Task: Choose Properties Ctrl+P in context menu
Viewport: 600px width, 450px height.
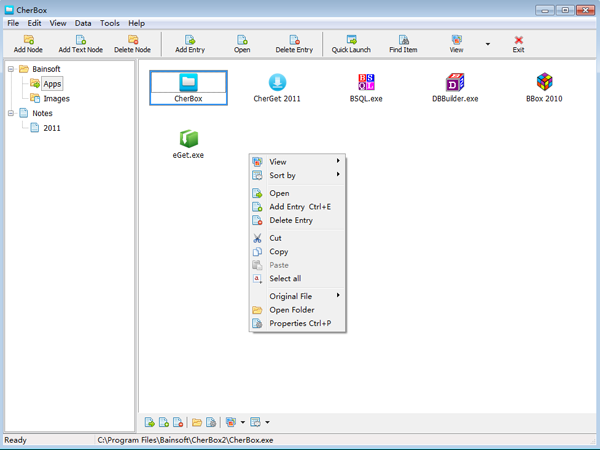Action: (x=297, y=323)
